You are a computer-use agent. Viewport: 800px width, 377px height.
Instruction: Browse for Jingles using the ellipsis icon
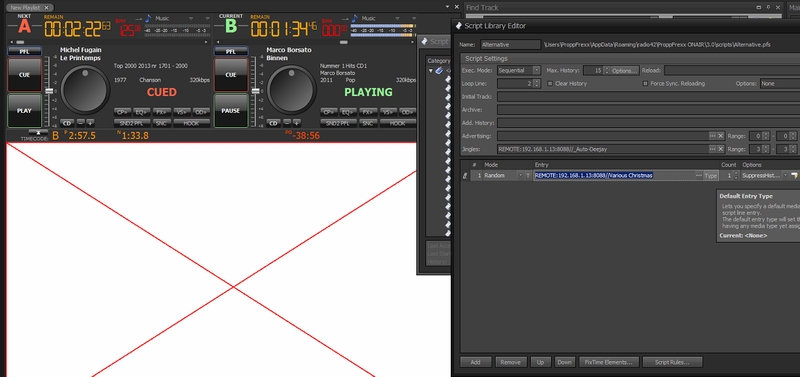click(x=712, y=149)
